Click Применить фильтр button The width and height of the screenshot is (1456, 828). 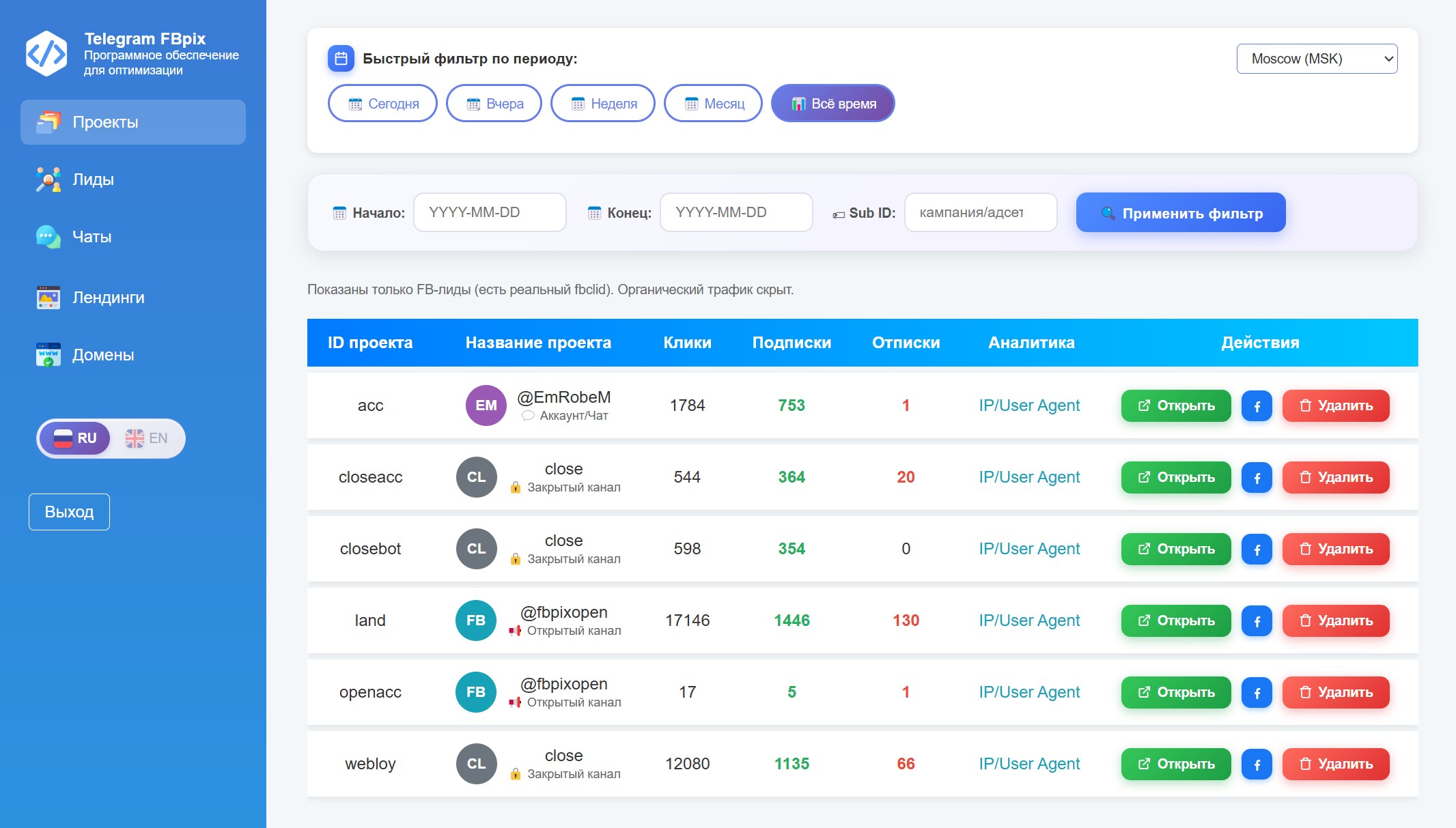click(1181, 213)
